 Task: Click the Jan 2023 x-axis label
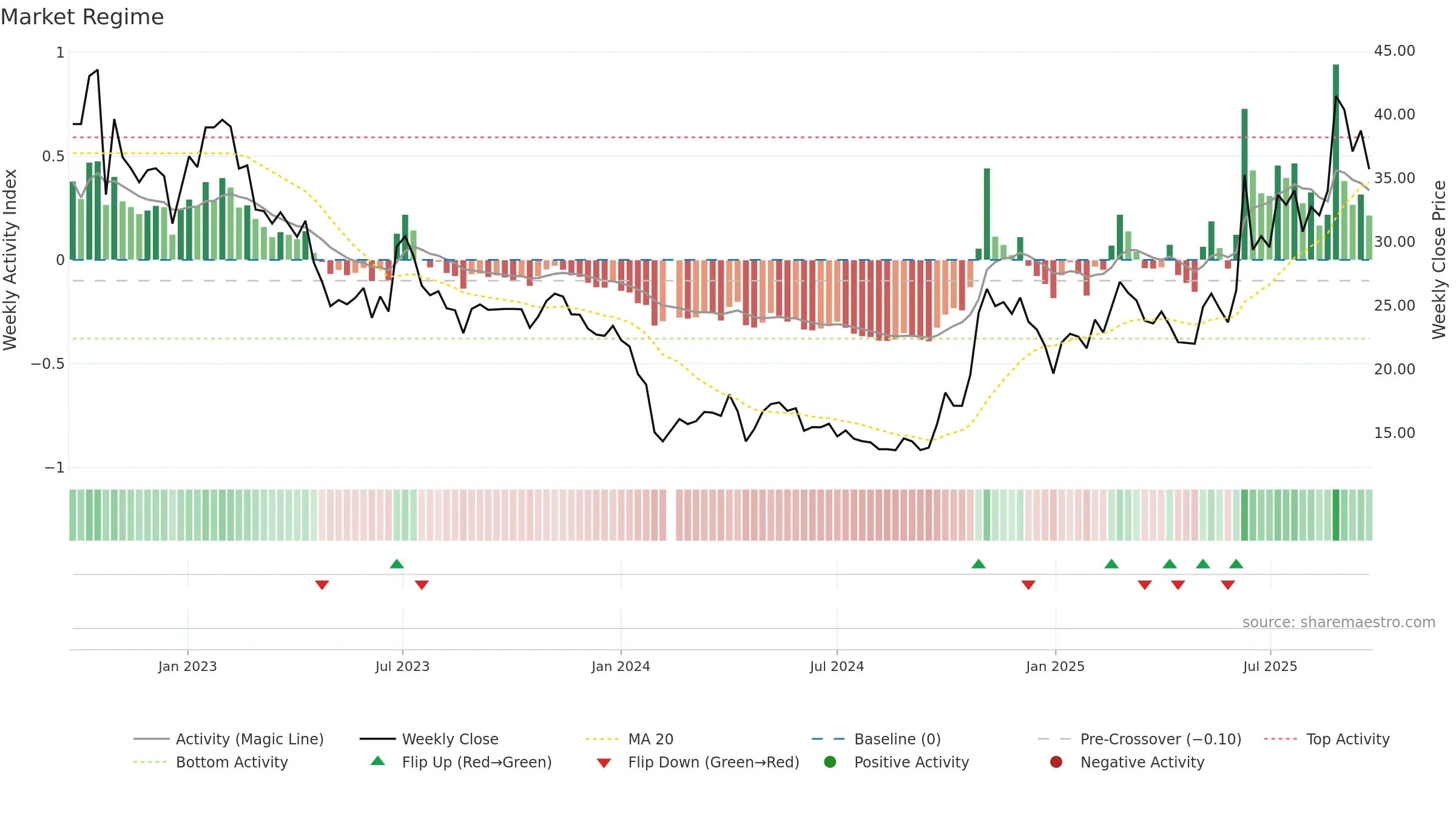tap(187, 666)
